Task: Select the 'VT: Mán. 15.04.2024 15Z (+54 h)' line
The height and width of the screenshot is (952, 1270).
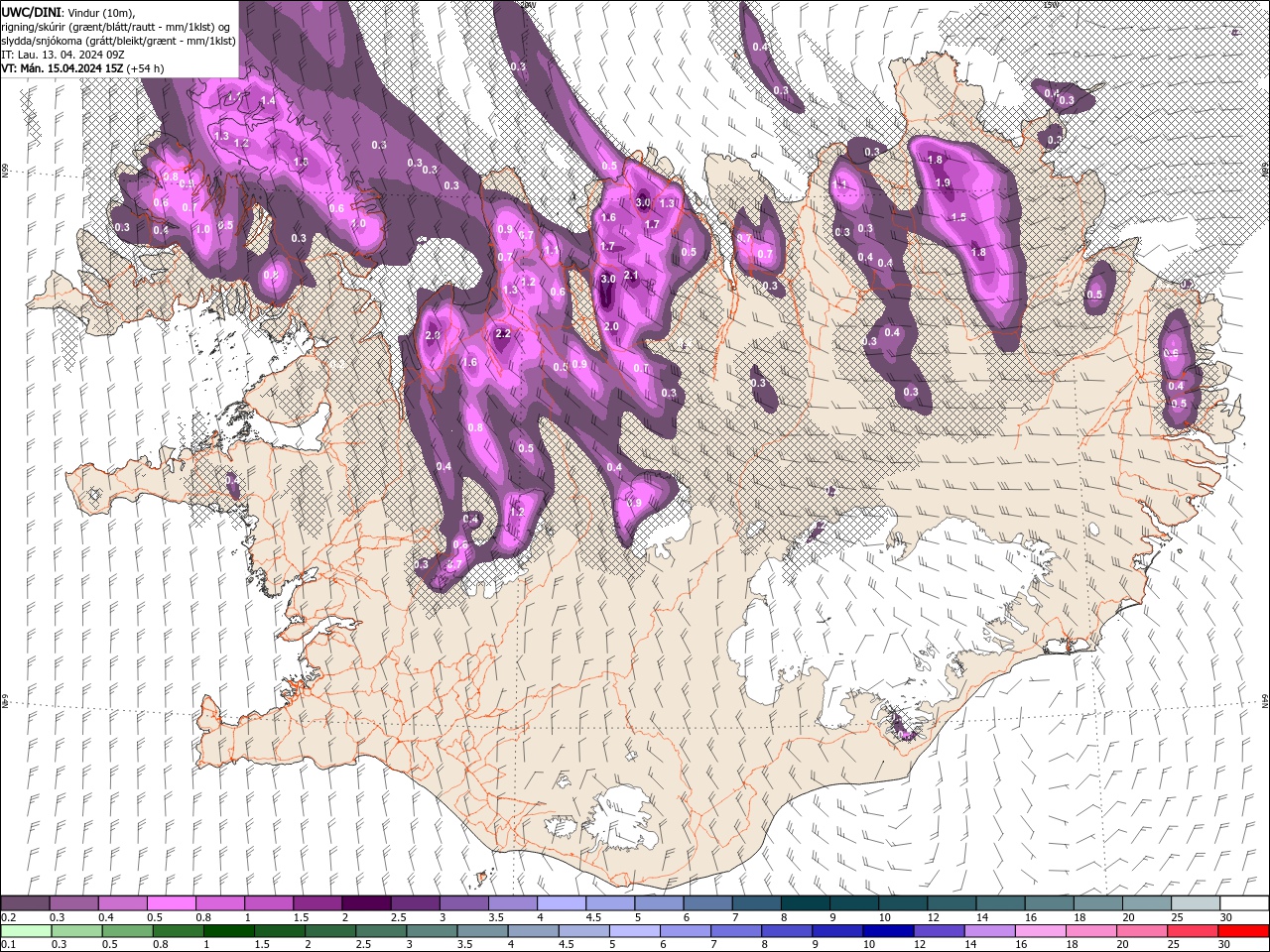Action: [82, 68]
